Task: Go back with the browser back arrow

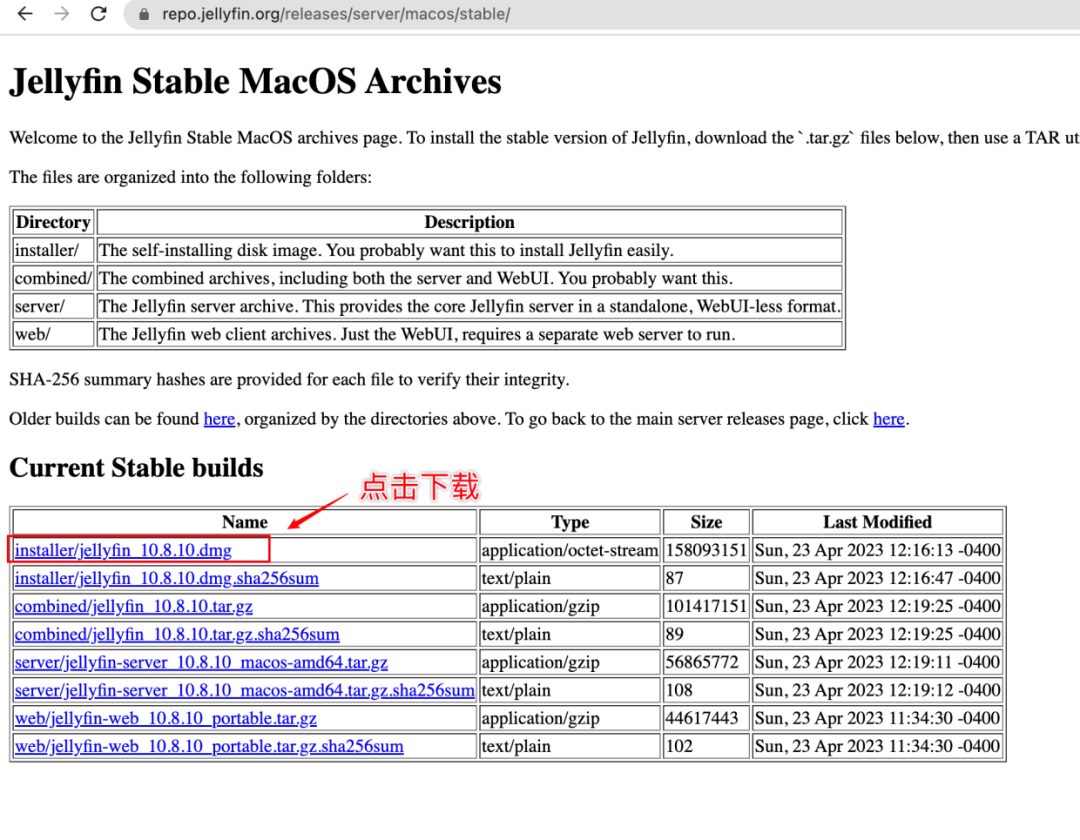Action: tap(25, 14)
